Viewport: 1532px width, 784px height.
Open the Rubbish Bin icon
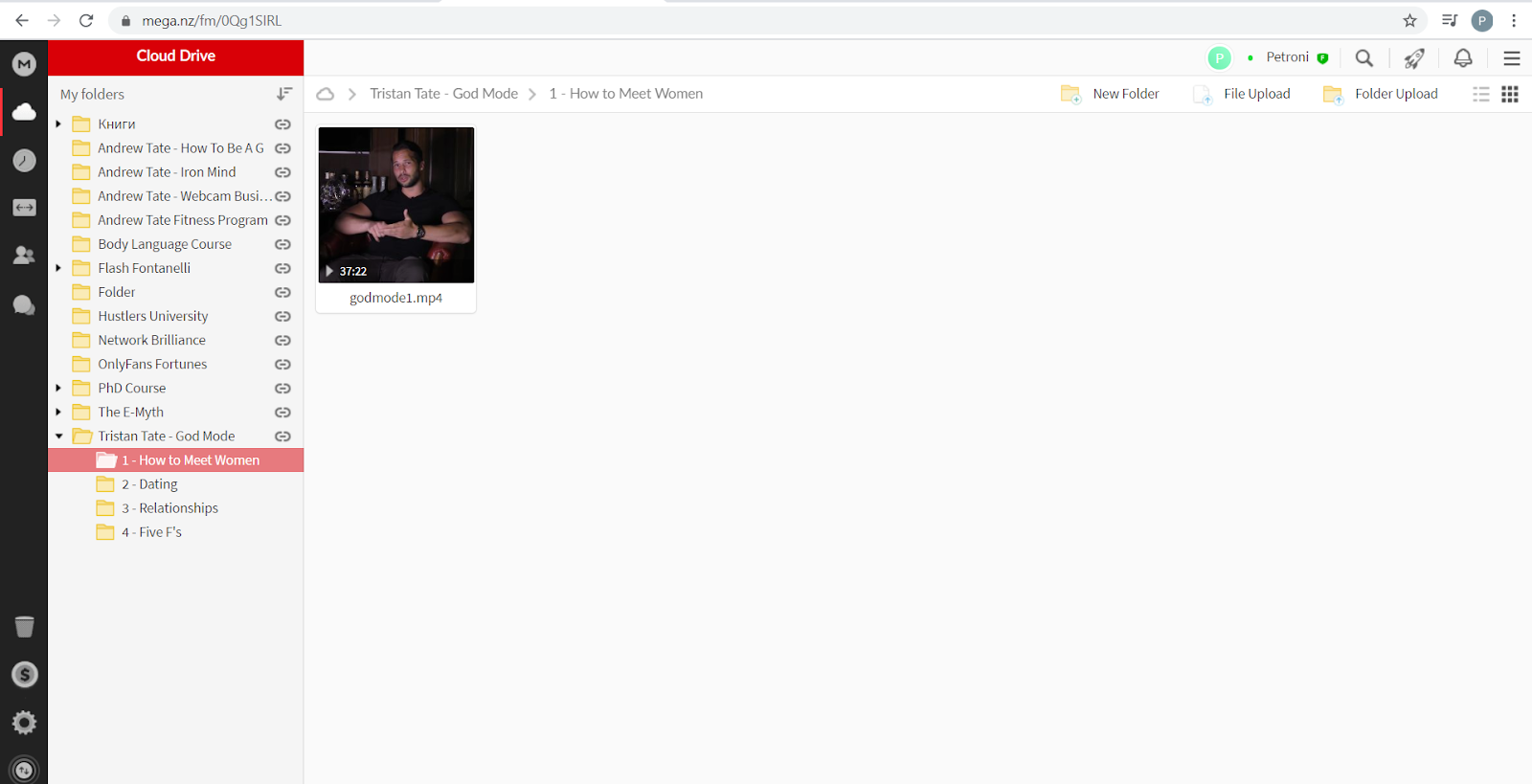coord(24,626)
